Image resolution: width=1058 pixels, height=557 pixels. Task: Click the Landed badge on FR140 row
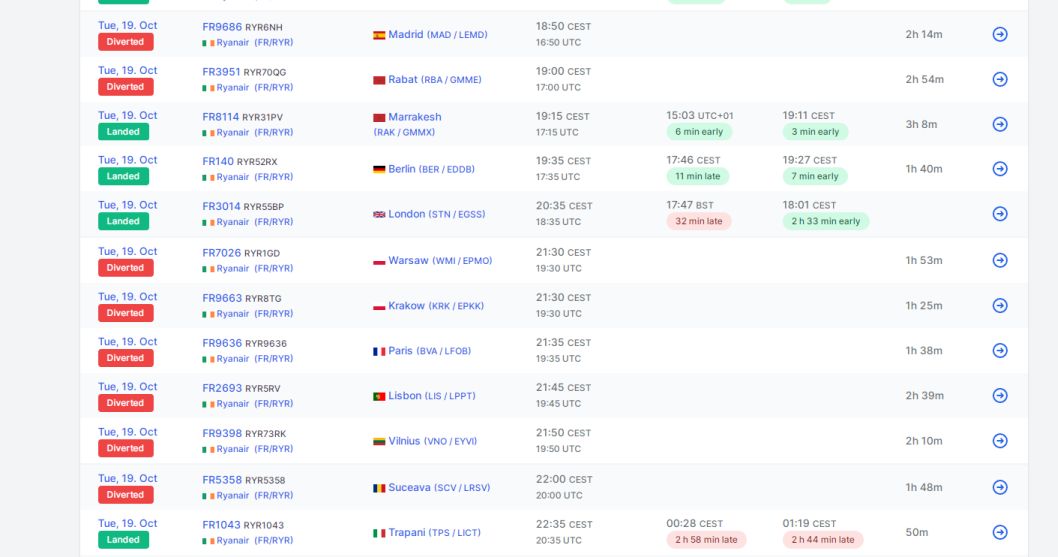click(x=123, y=176)
